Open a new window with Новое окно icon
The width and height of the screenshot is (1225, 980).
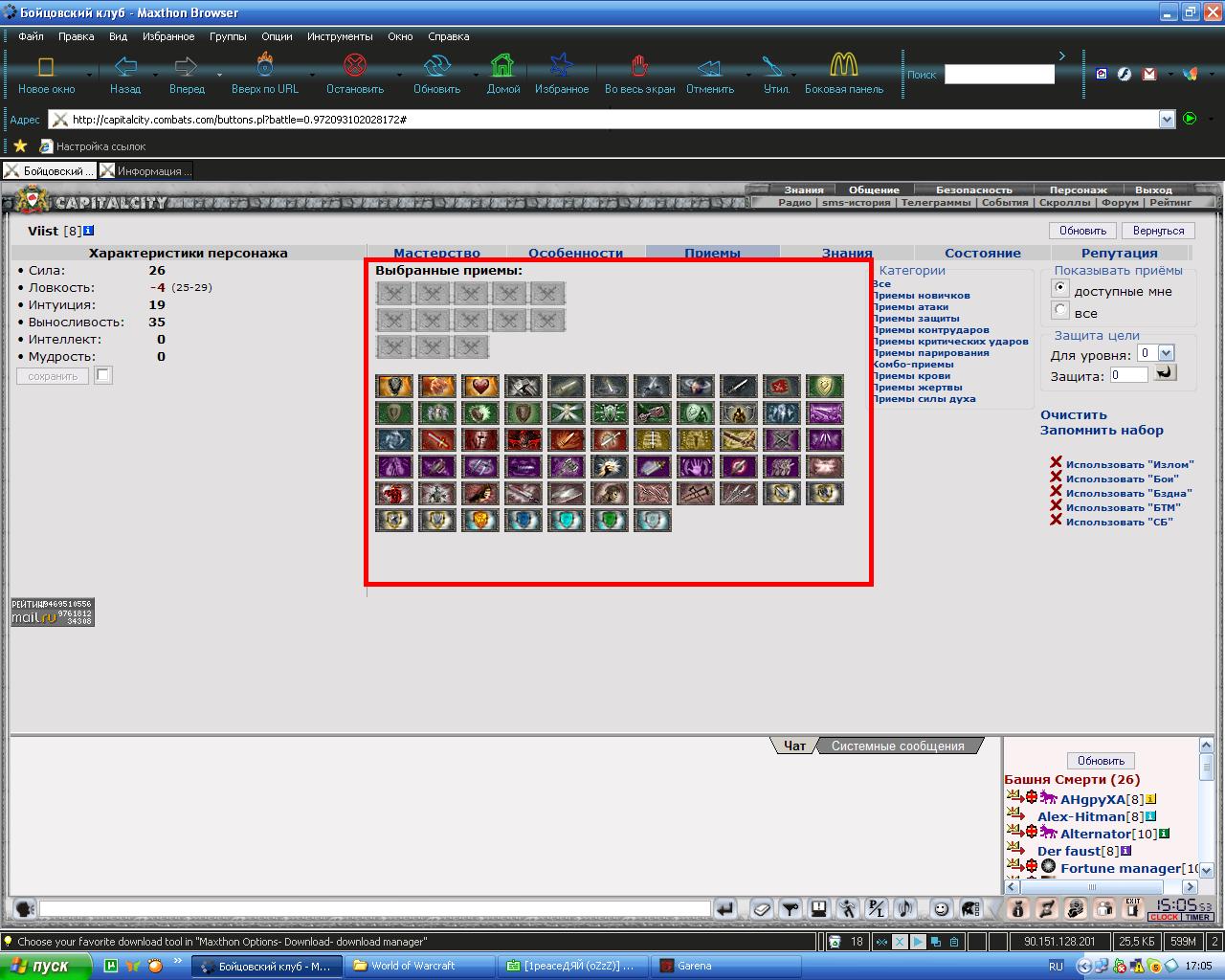pos(46,66)
